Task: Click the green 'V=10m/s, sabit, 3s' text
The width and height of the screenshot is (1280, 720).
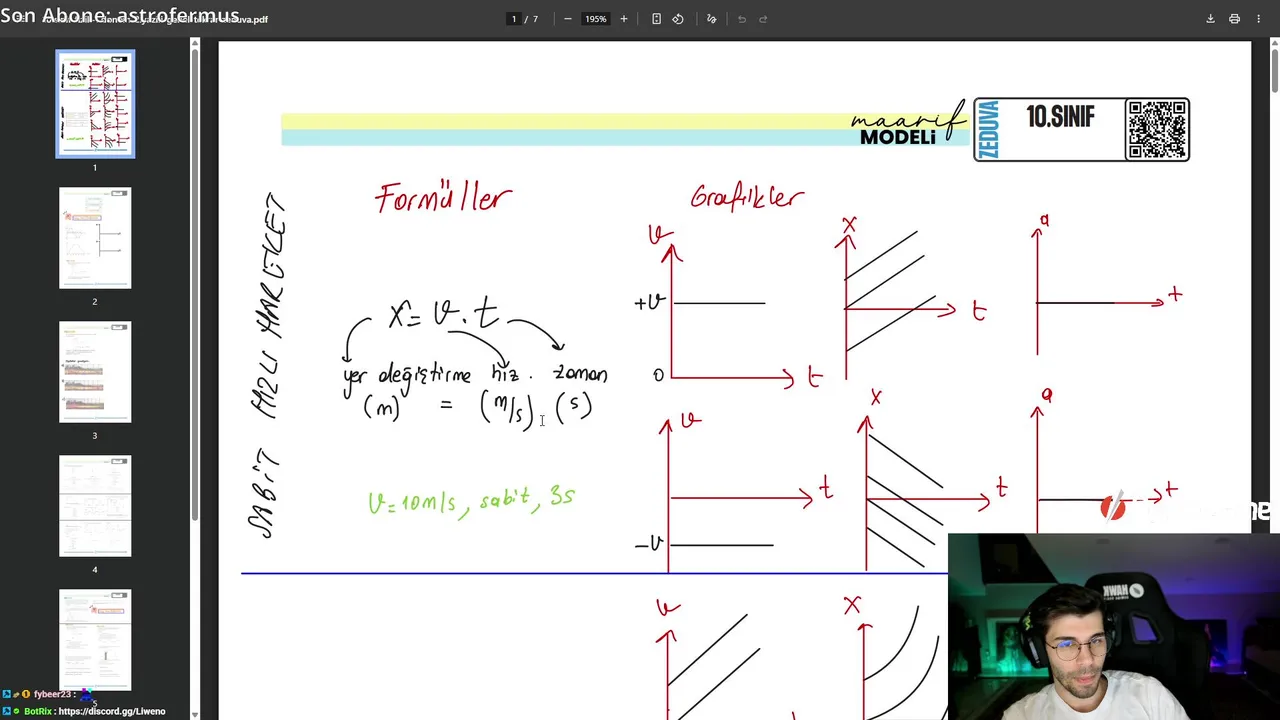Action: tap(472, 500)
